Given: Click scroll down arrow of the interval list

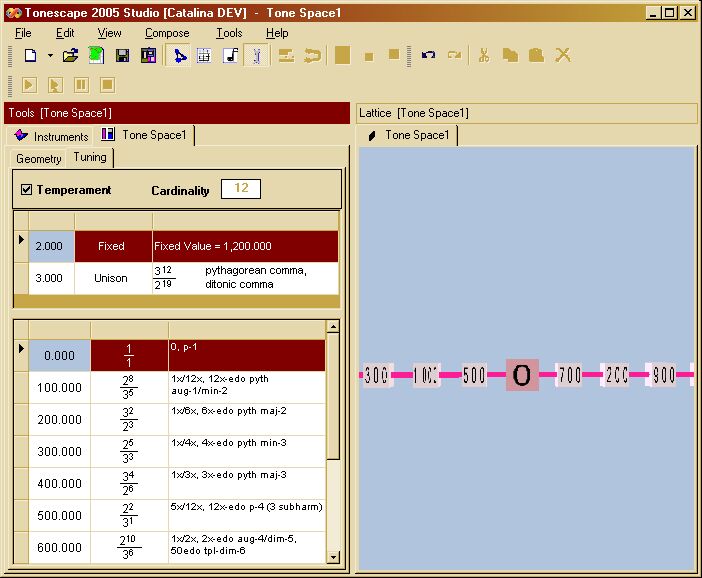Looking at the screenshot, I should pos(333,557).
